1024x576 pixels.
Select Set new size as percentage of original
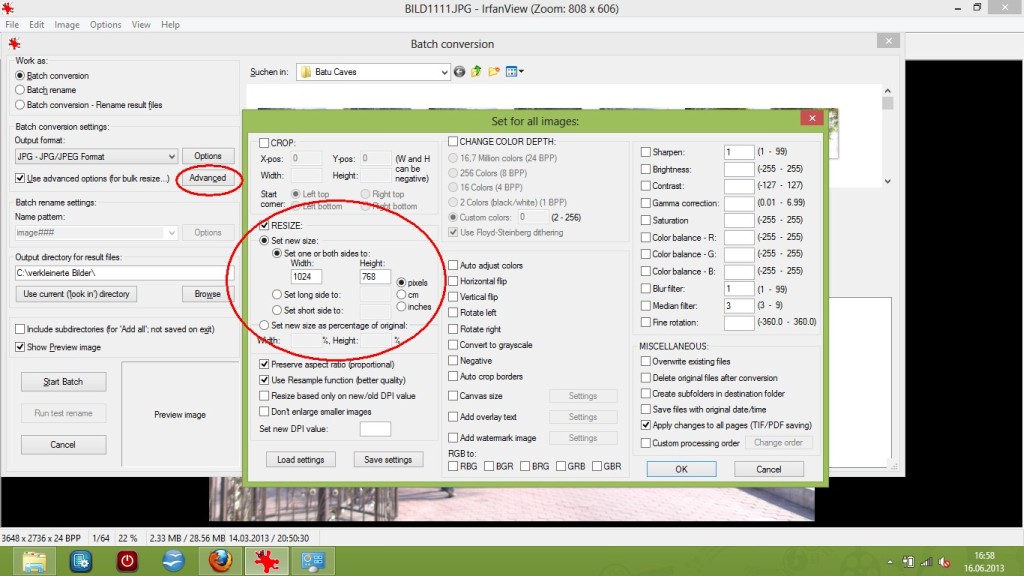pyautogui.click(x=265, y=325)
